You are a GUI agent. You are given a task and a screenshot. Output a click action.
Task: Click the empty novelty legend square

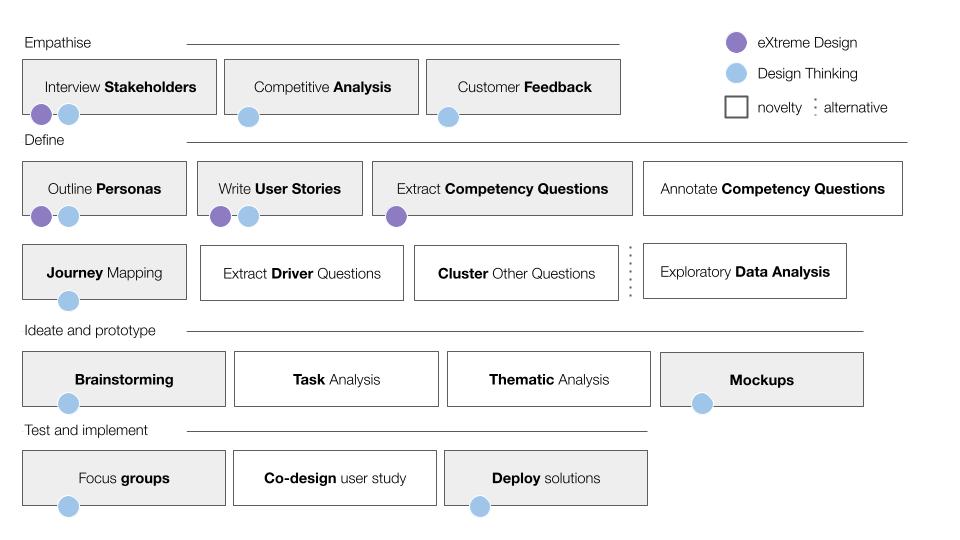pos(736,107)
